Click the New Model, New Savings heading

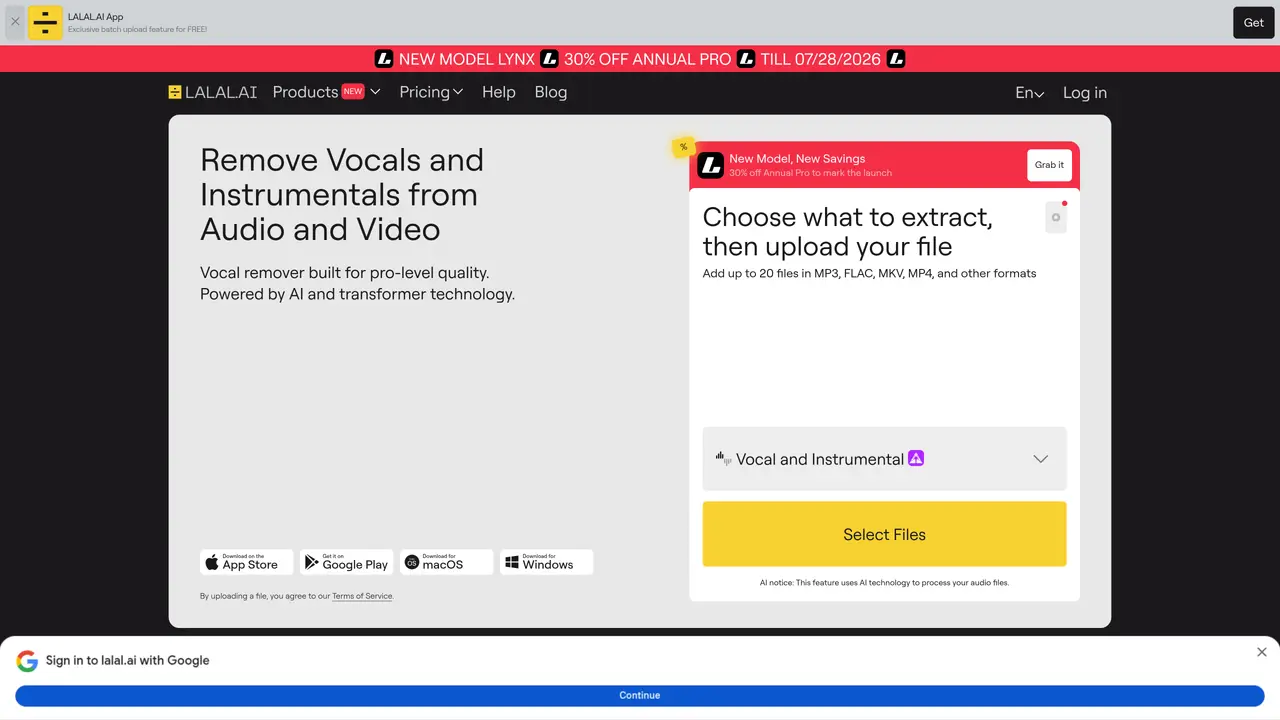pos(797,158)
